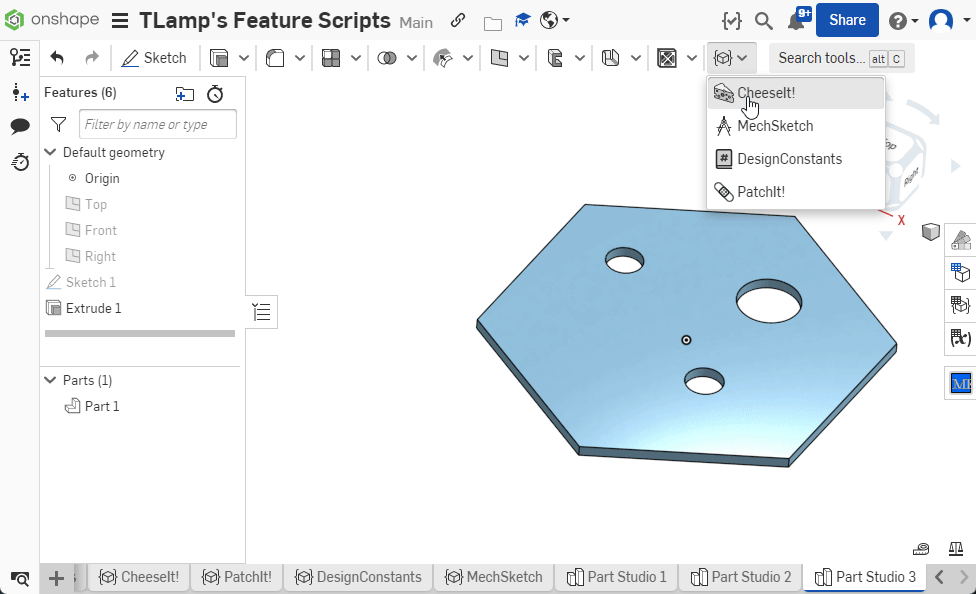Open the hamburger document menu
The height and width of the screenshot is (594, 976).
coord(120,21)
